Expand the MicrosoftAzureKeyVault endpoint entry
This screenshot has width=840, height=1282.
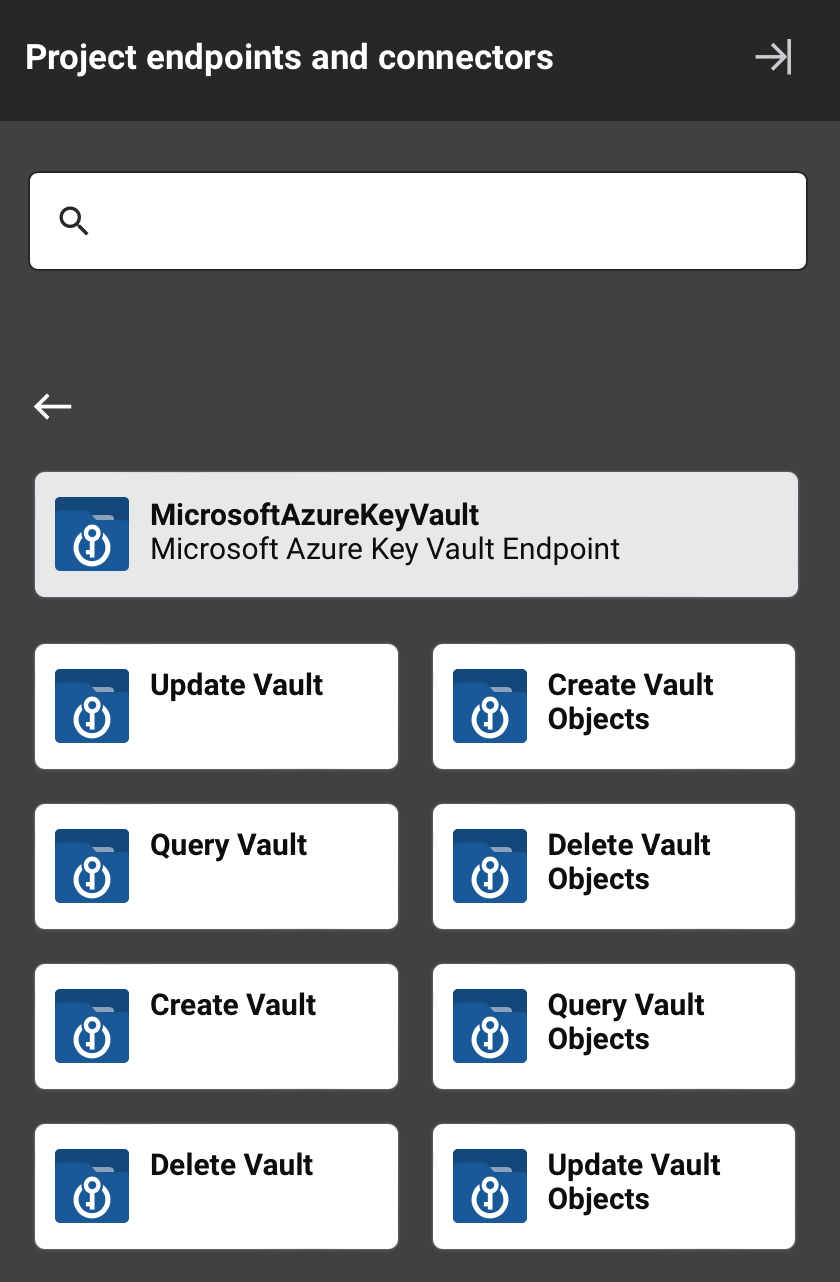click(416, 534)
